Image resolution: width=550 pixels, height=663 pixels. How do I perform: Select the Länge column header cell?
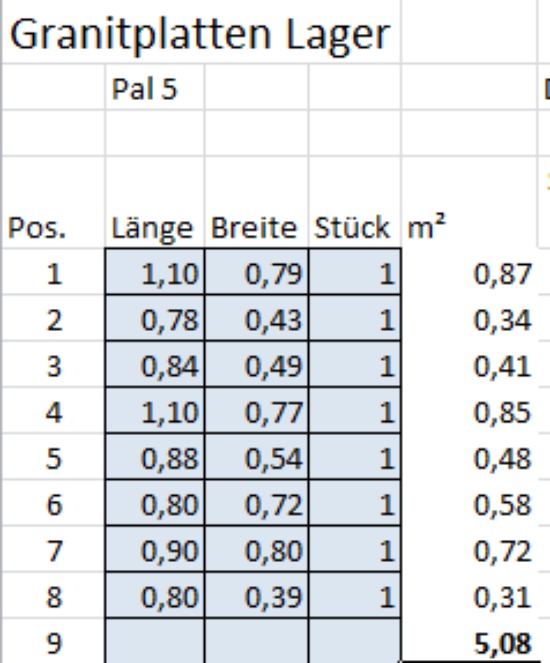click(155, 203)
